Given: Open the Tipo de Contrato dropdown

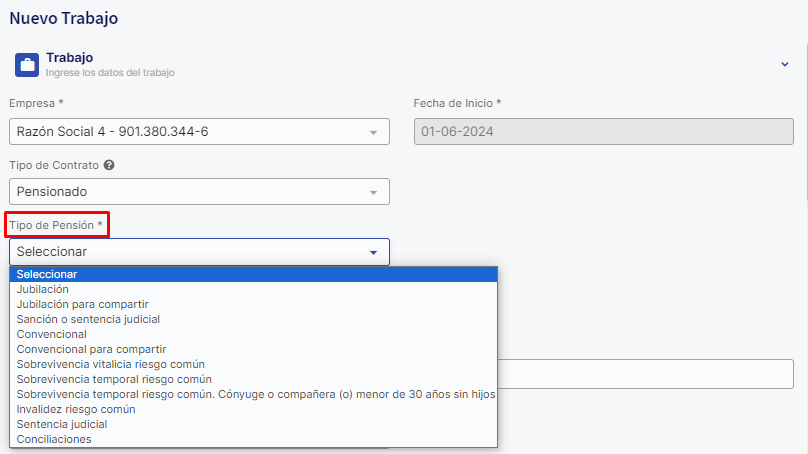Looking at the screenshot, I should (199, 191).
